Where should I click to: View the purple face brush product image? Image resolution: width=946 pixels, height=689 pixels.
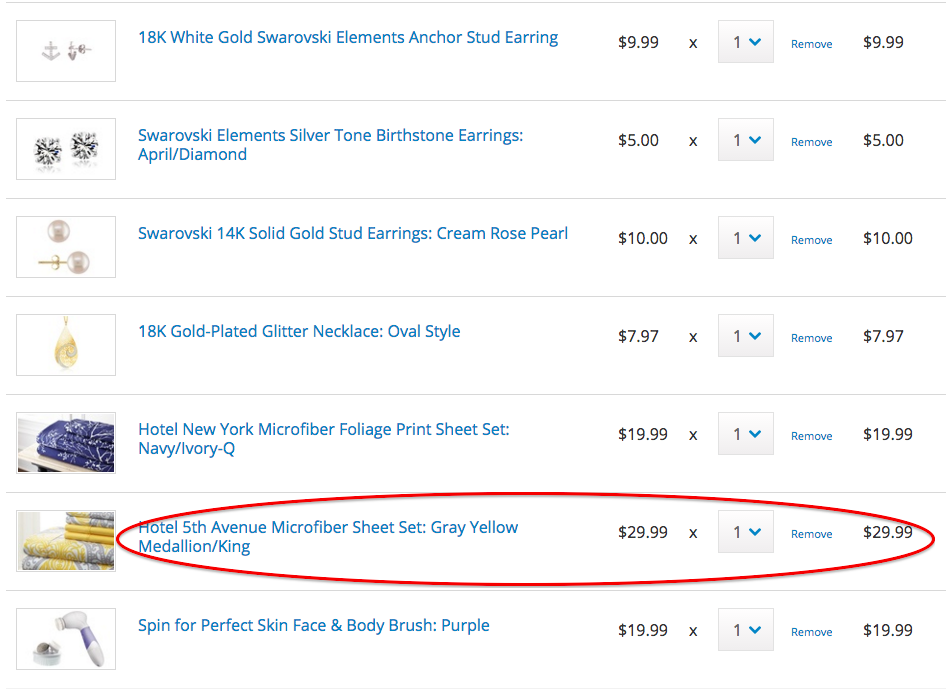(66, 639)
